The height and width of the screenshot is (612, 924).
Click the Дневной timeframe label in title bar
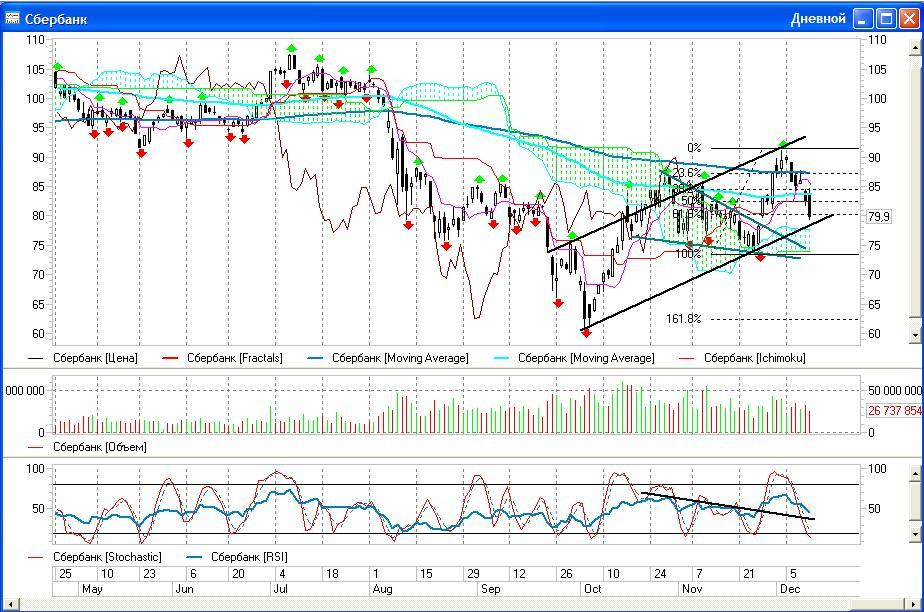click(x=818, y=19)
